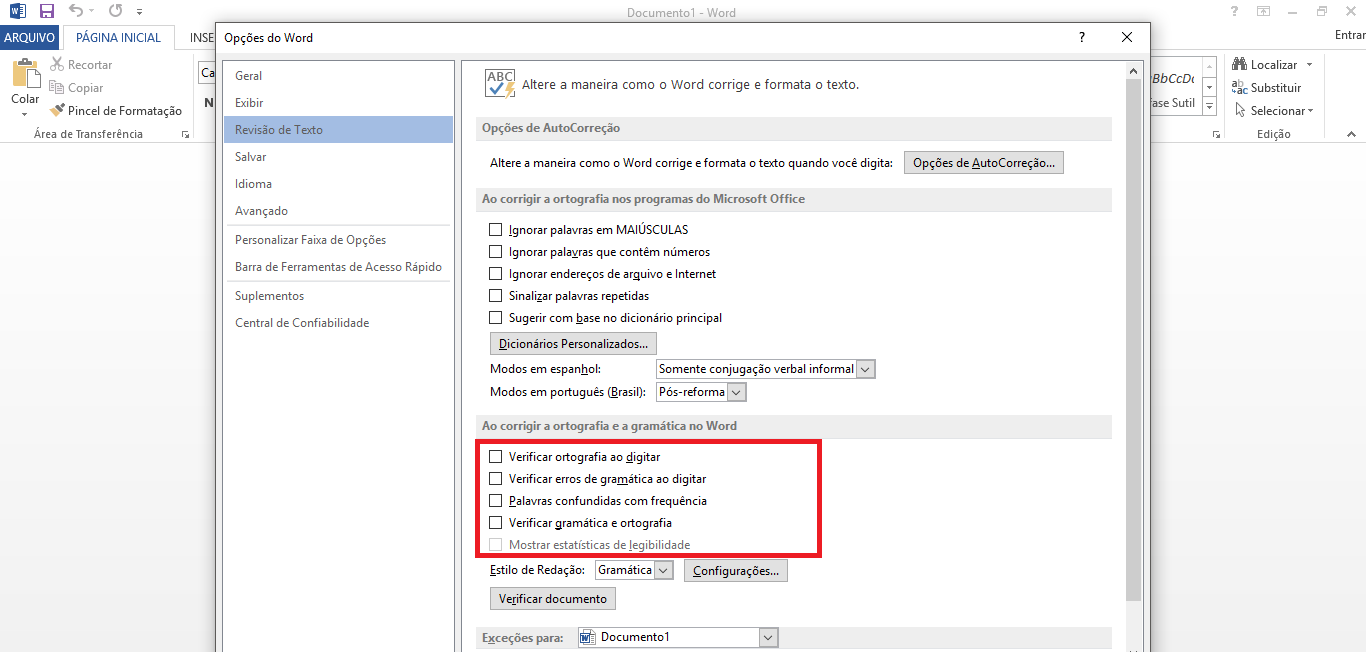Tick Verificar ortografia ao digitar
This screenshot has width=1366, height=652.
[x=495, y=457]
